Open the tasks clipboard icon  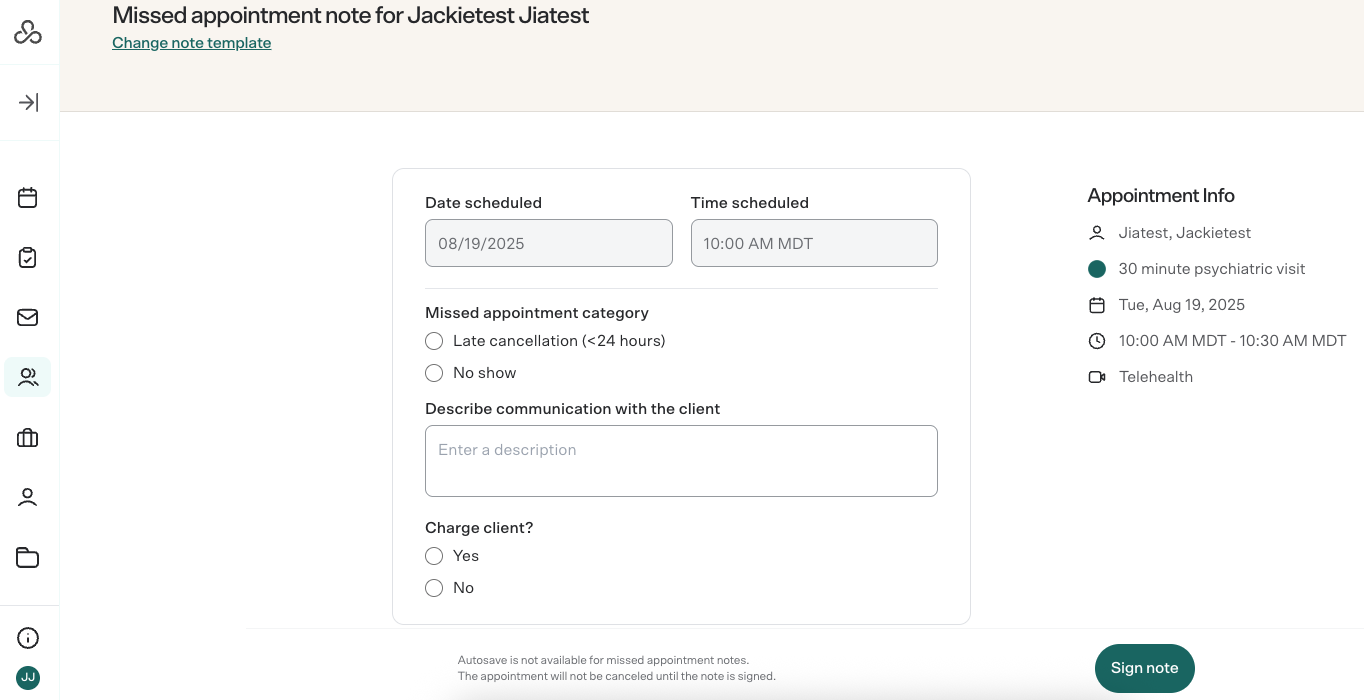28,258
